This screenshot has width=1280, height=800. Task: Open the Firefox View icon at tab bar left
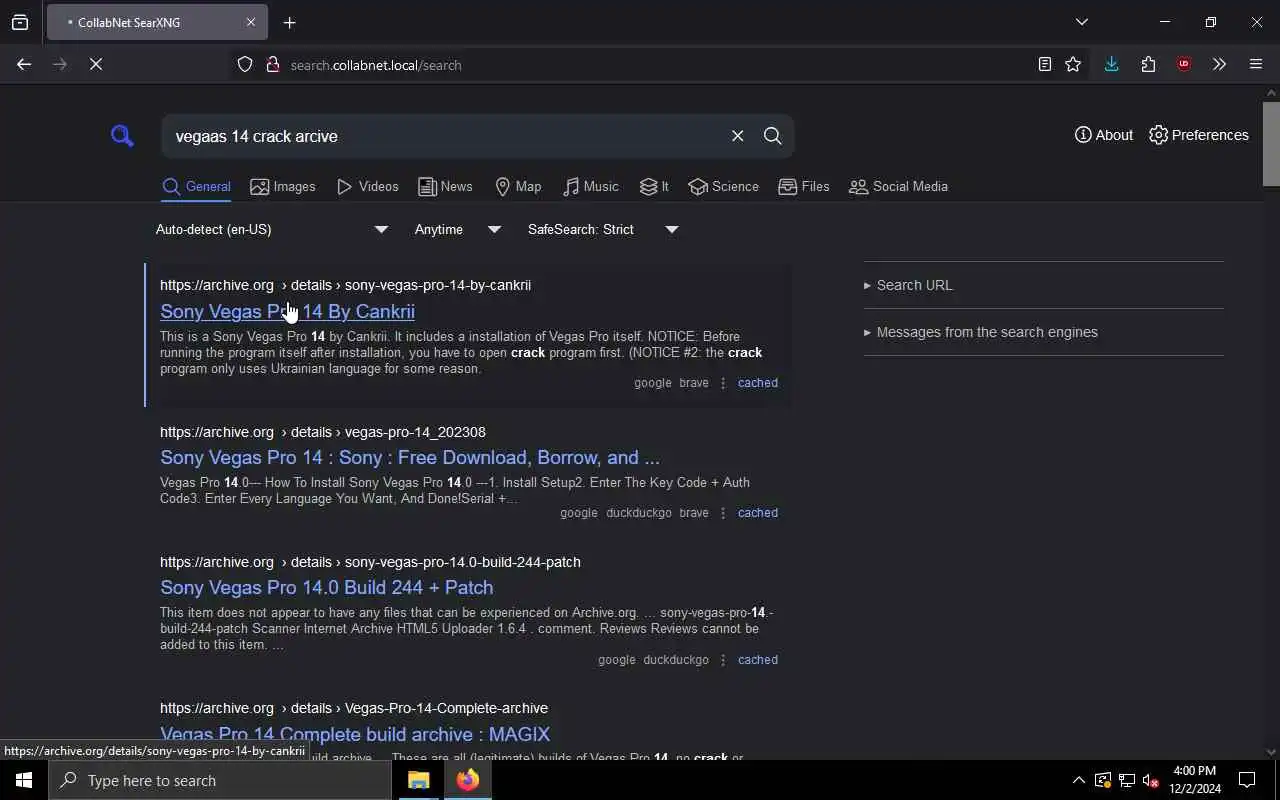pyautogui.click(x=20, y=22)
